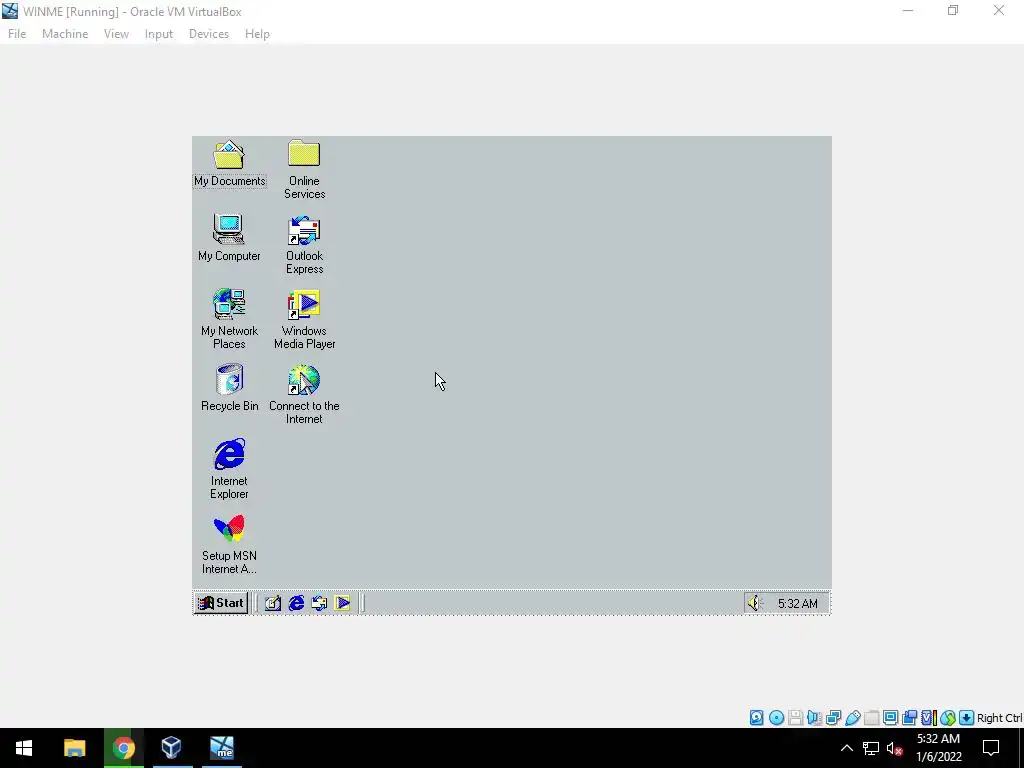This screenshot has height=768, width=1024.
Task: Click the hard disk activity indicator
Action: point(756,718)
